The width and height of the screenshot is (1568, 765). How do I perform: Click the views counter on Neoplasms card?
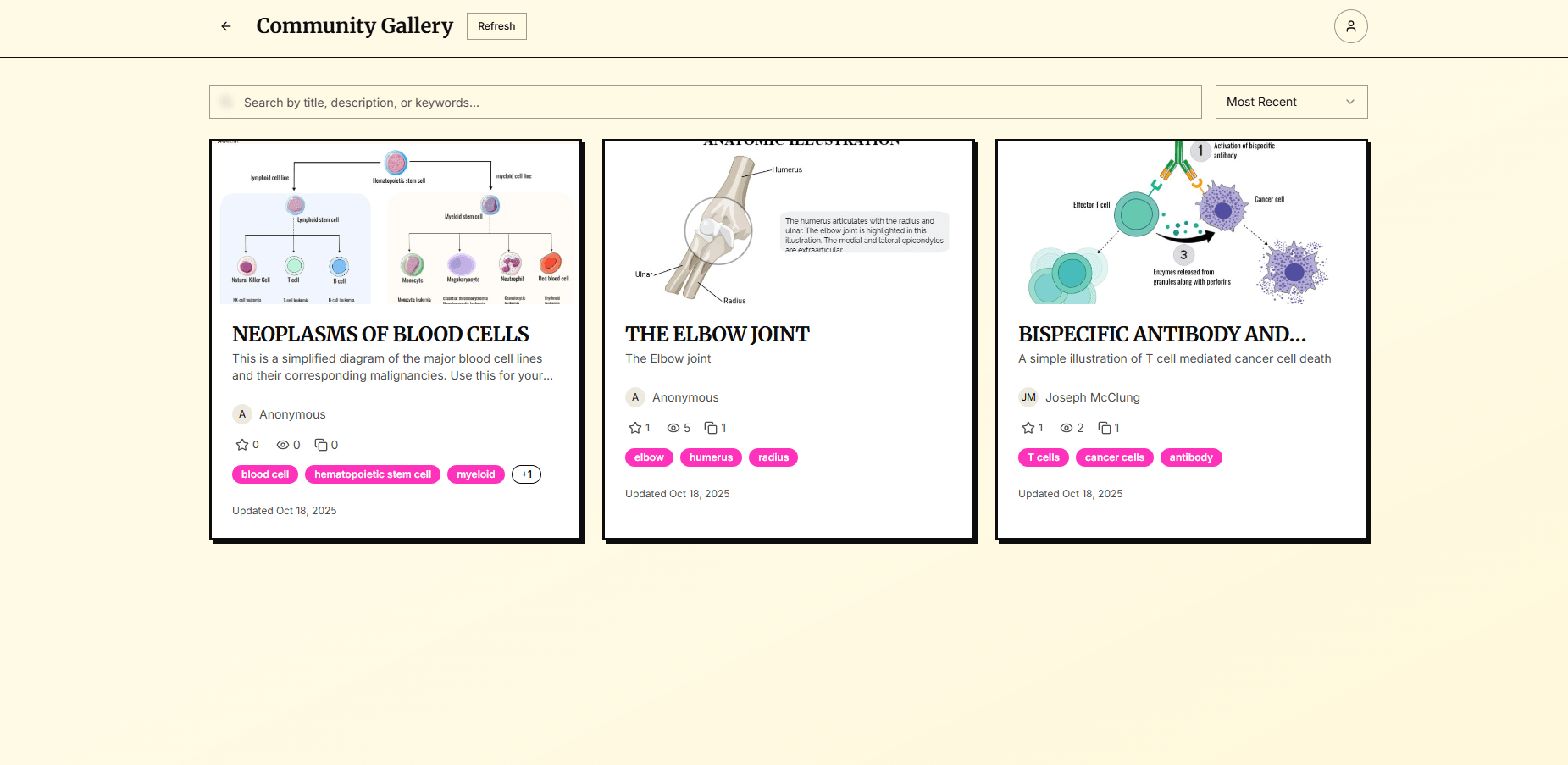[285, 444]
